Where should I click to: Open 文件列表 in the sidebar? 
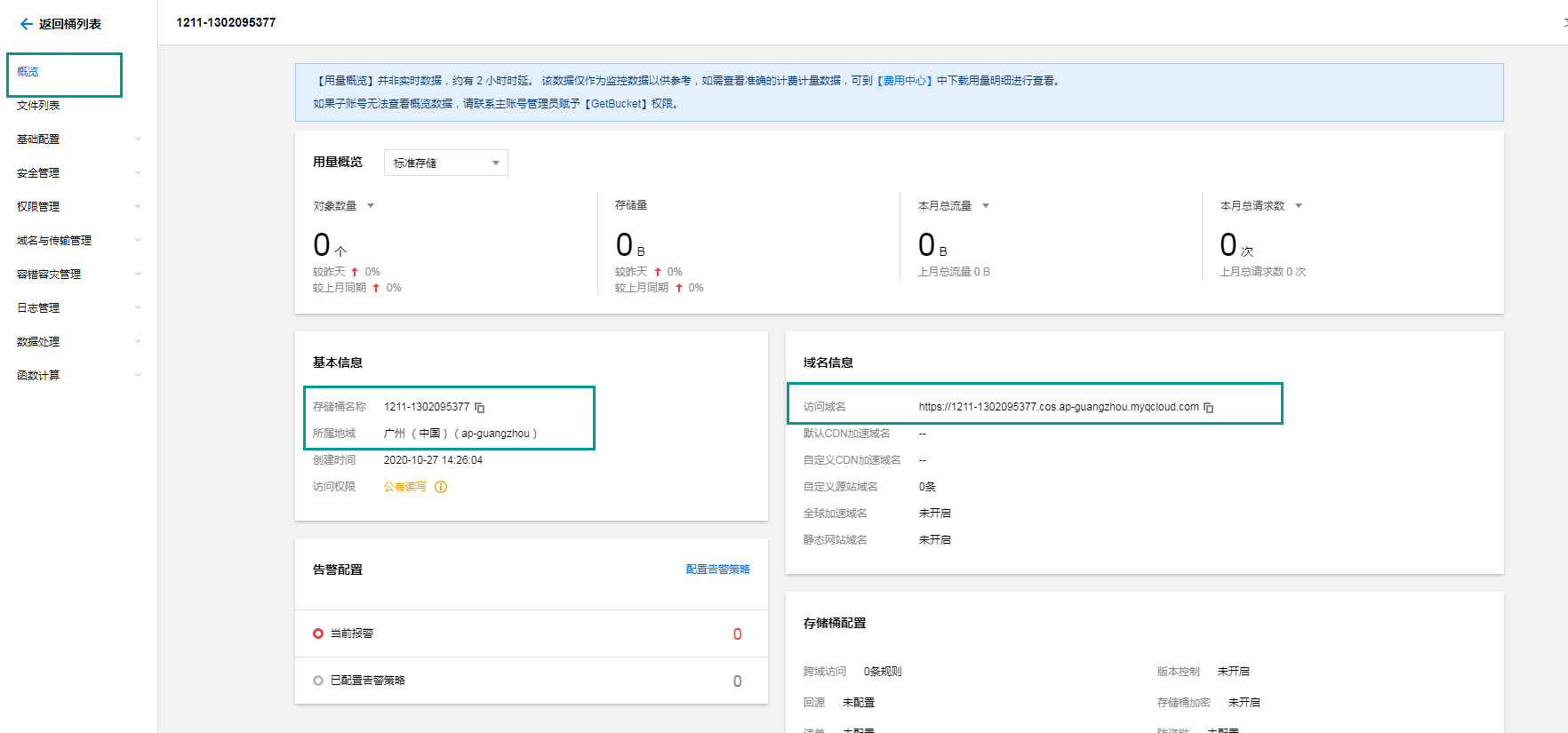(x=38, y=106)
